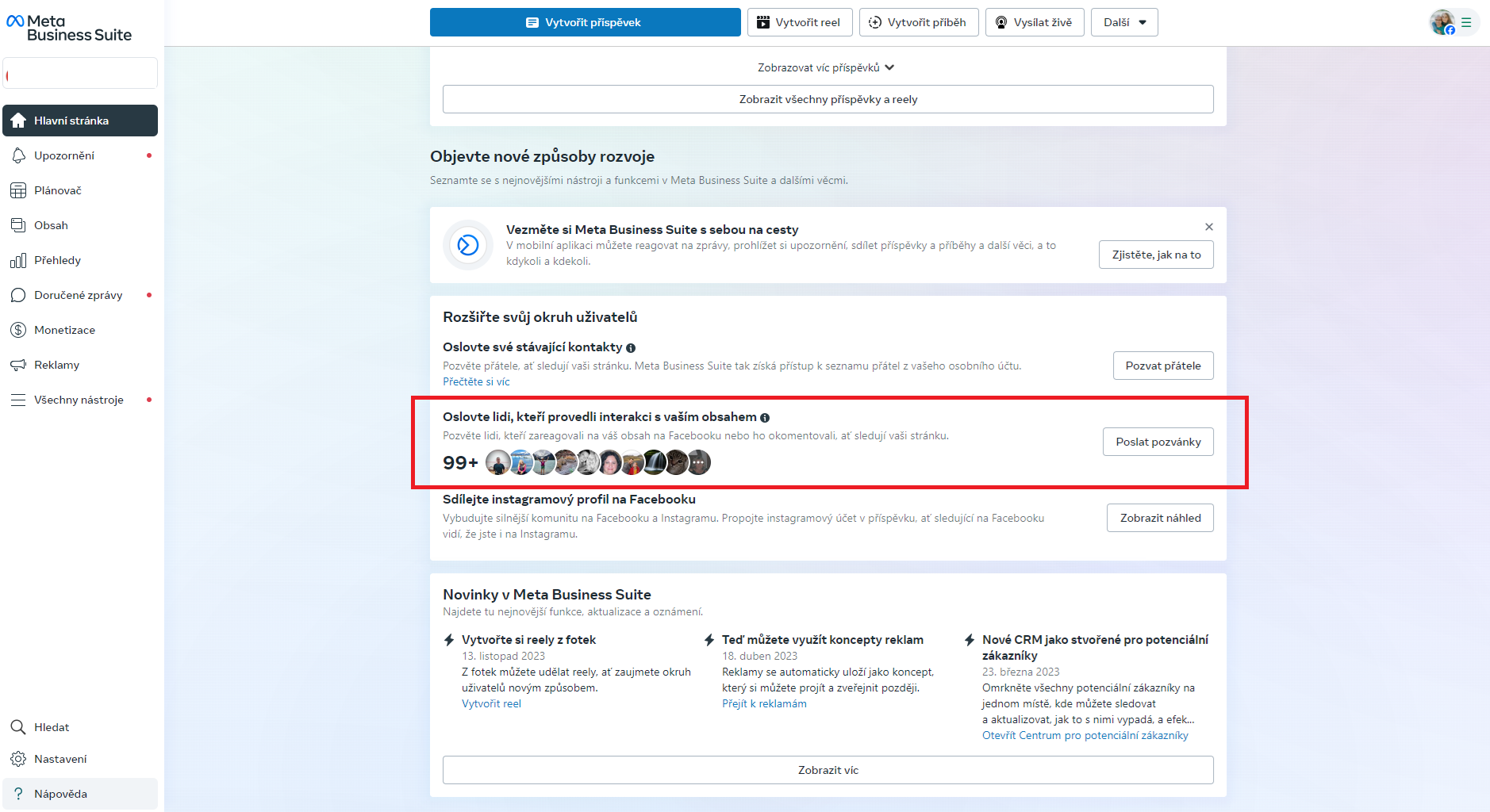Click the Všechny nástroje hamburger icon
This screenshot has width=1490, height=812.
point(18,400)
